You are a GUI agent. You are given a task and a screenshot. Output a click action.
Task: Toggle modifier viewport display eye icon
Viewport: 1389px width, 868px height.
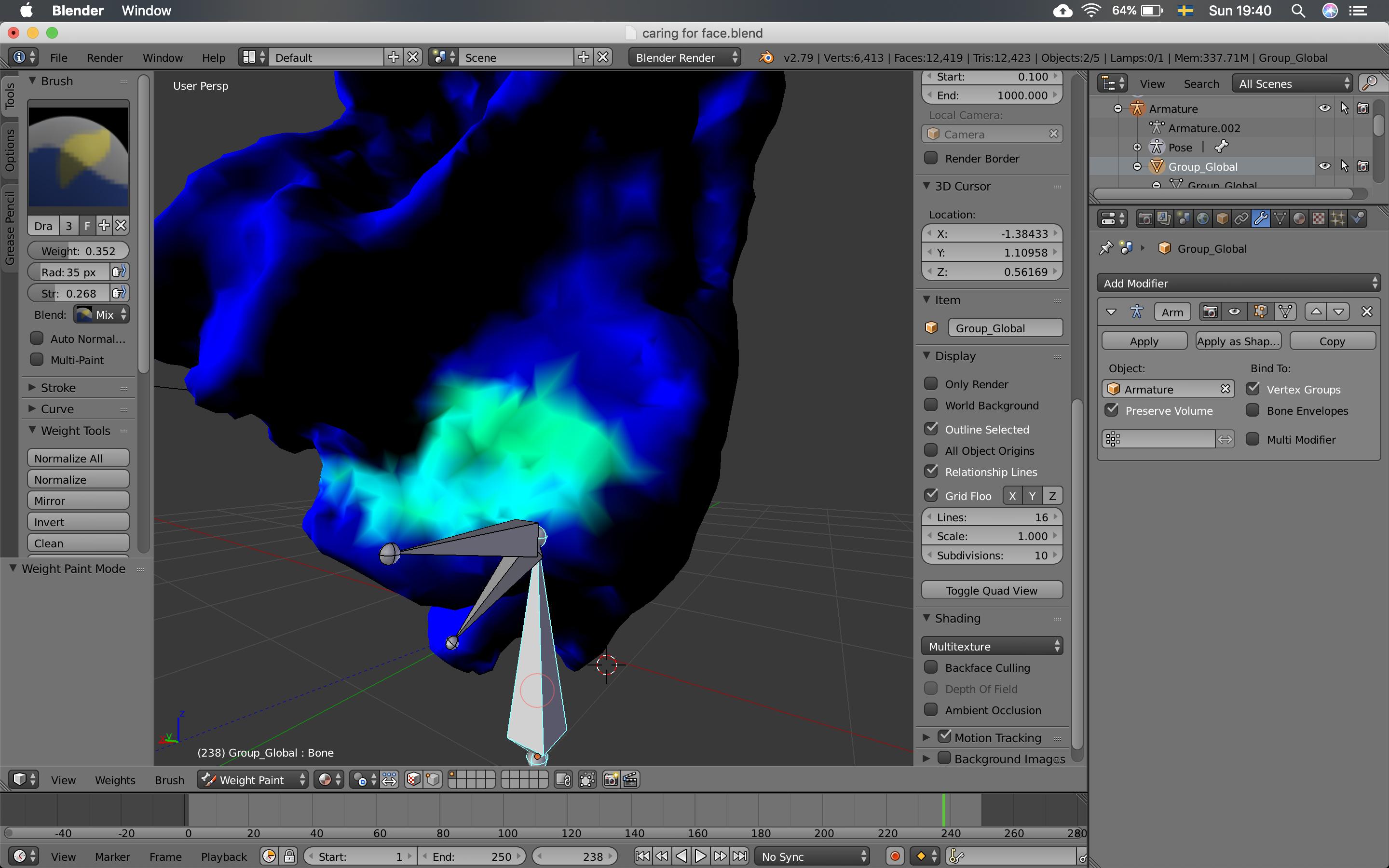(1235, 312)
